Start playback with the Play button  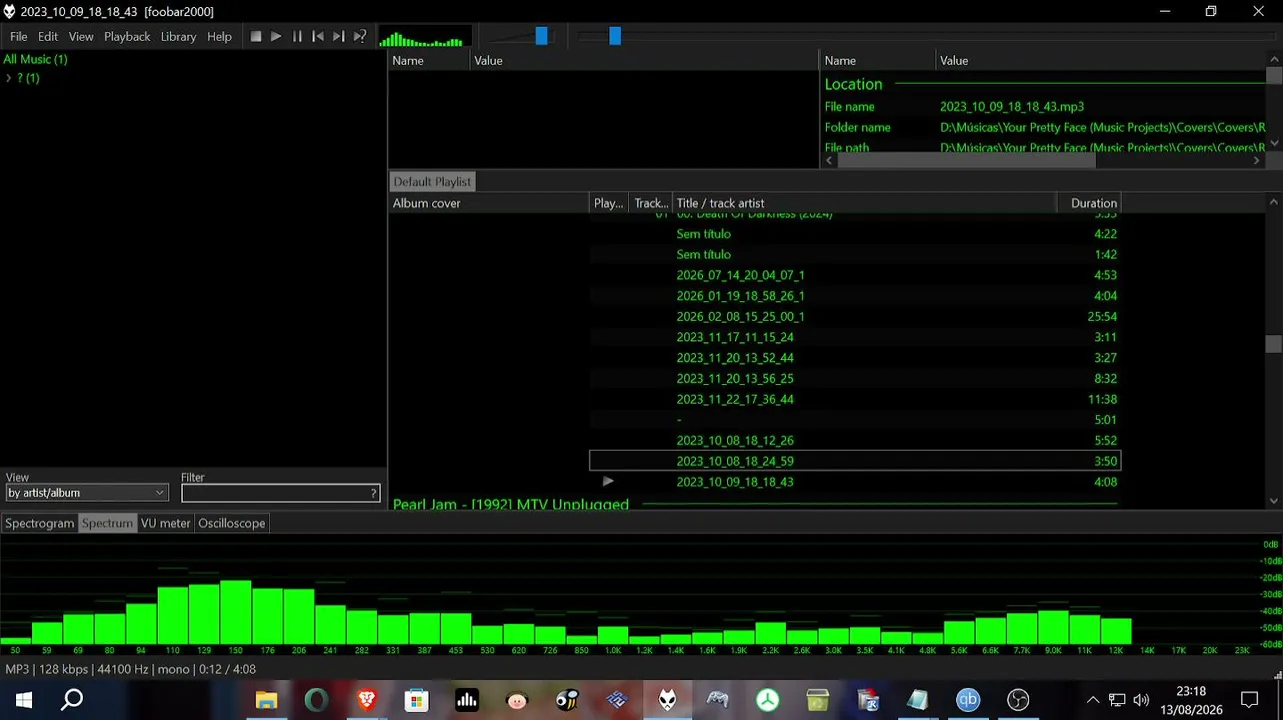[x=277, y=37]
